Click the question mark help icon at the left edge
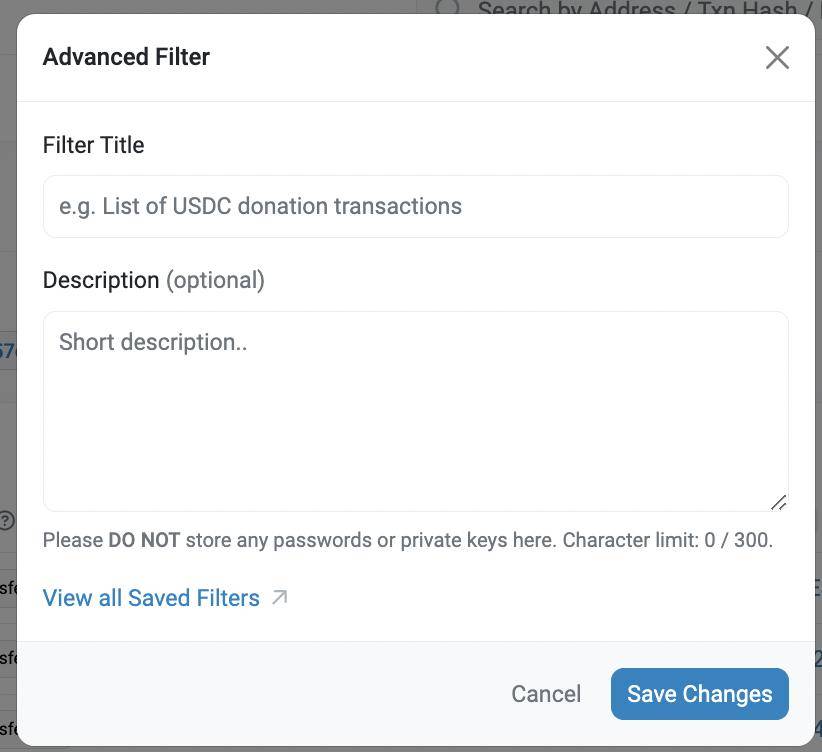 [6, 521]
